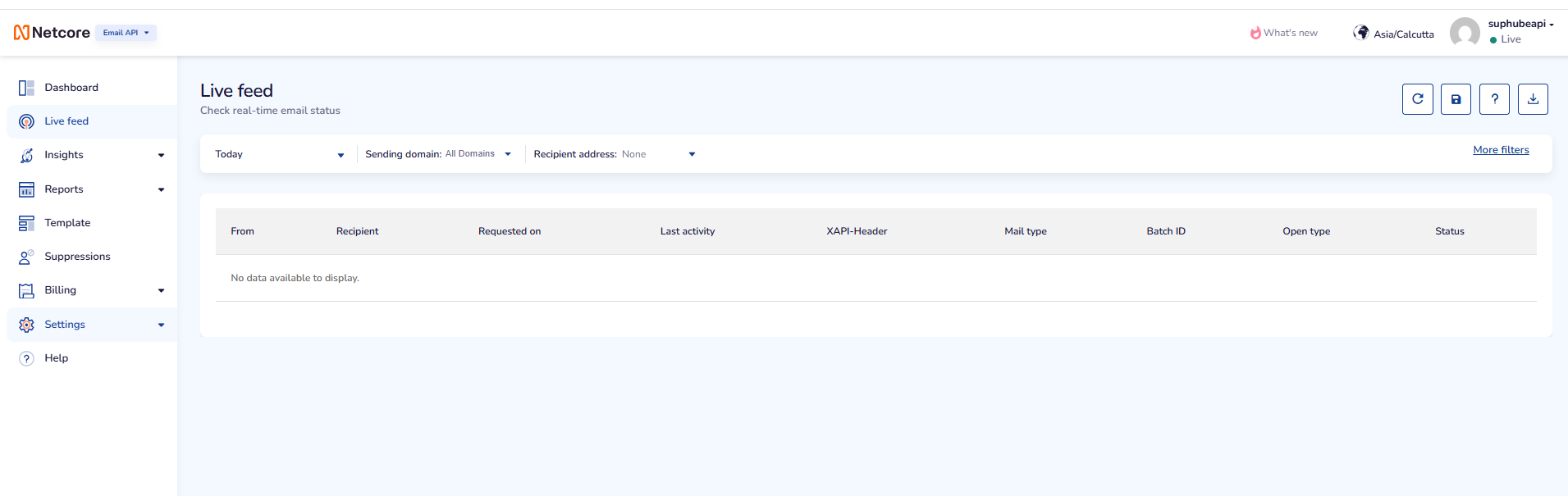This screenshot has height=496, width=1568.
Task: Click the download icon button
Action: click(1533, 99)
